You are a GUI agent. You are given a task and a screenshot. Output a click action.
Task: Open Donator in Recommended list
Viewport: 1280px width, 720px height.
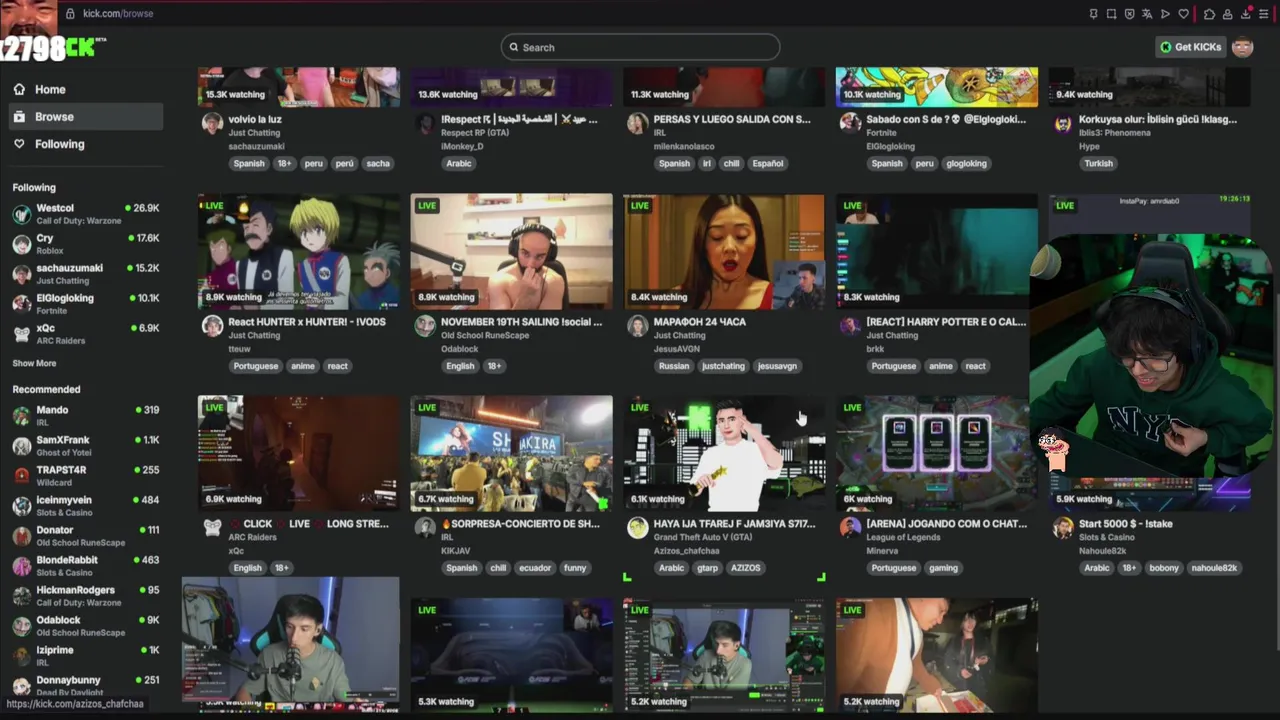pos(86,536)
